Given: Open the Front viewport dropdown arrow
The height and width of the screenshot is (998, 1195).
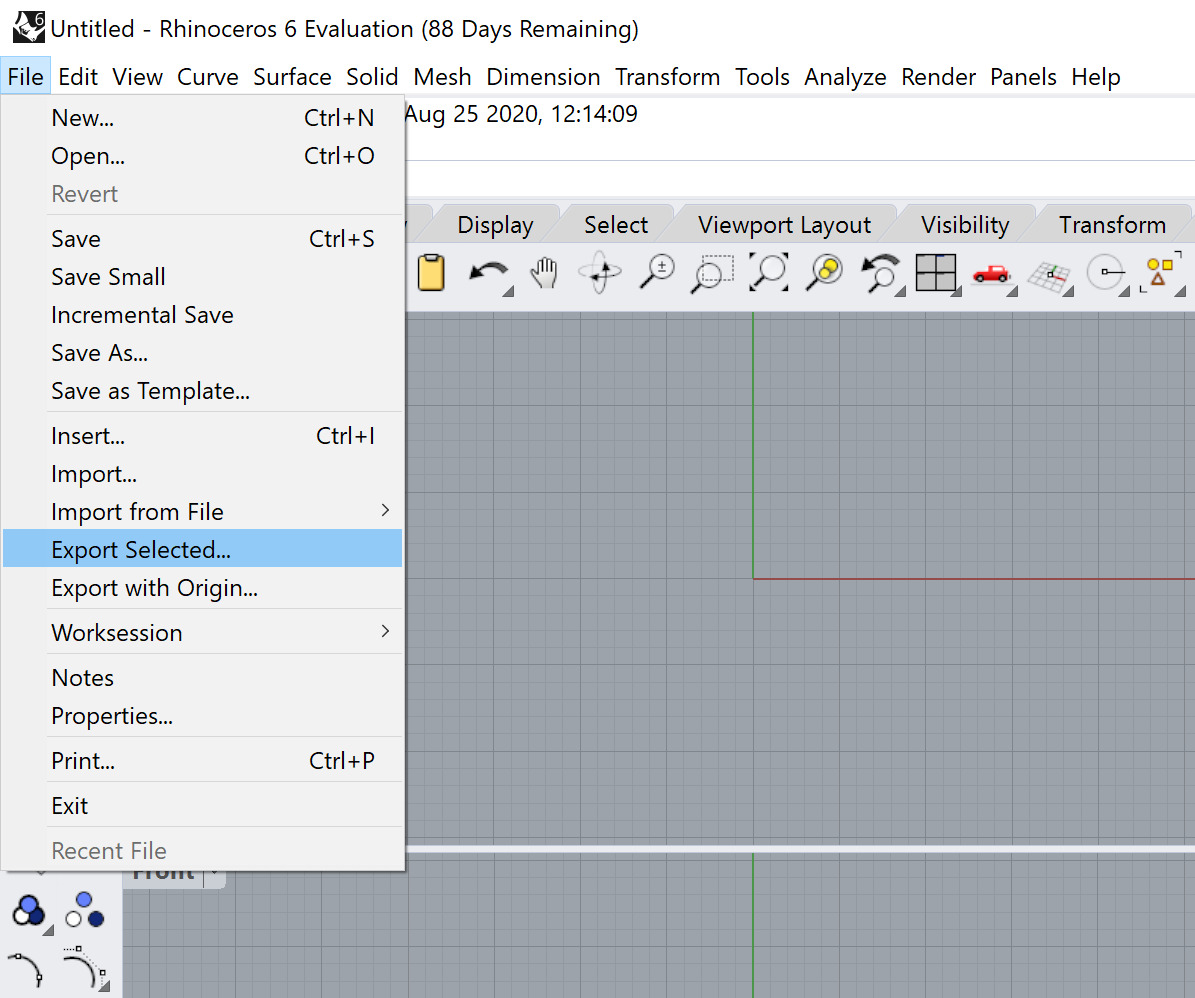Looking at the screenshot, I should coord(214,875).
